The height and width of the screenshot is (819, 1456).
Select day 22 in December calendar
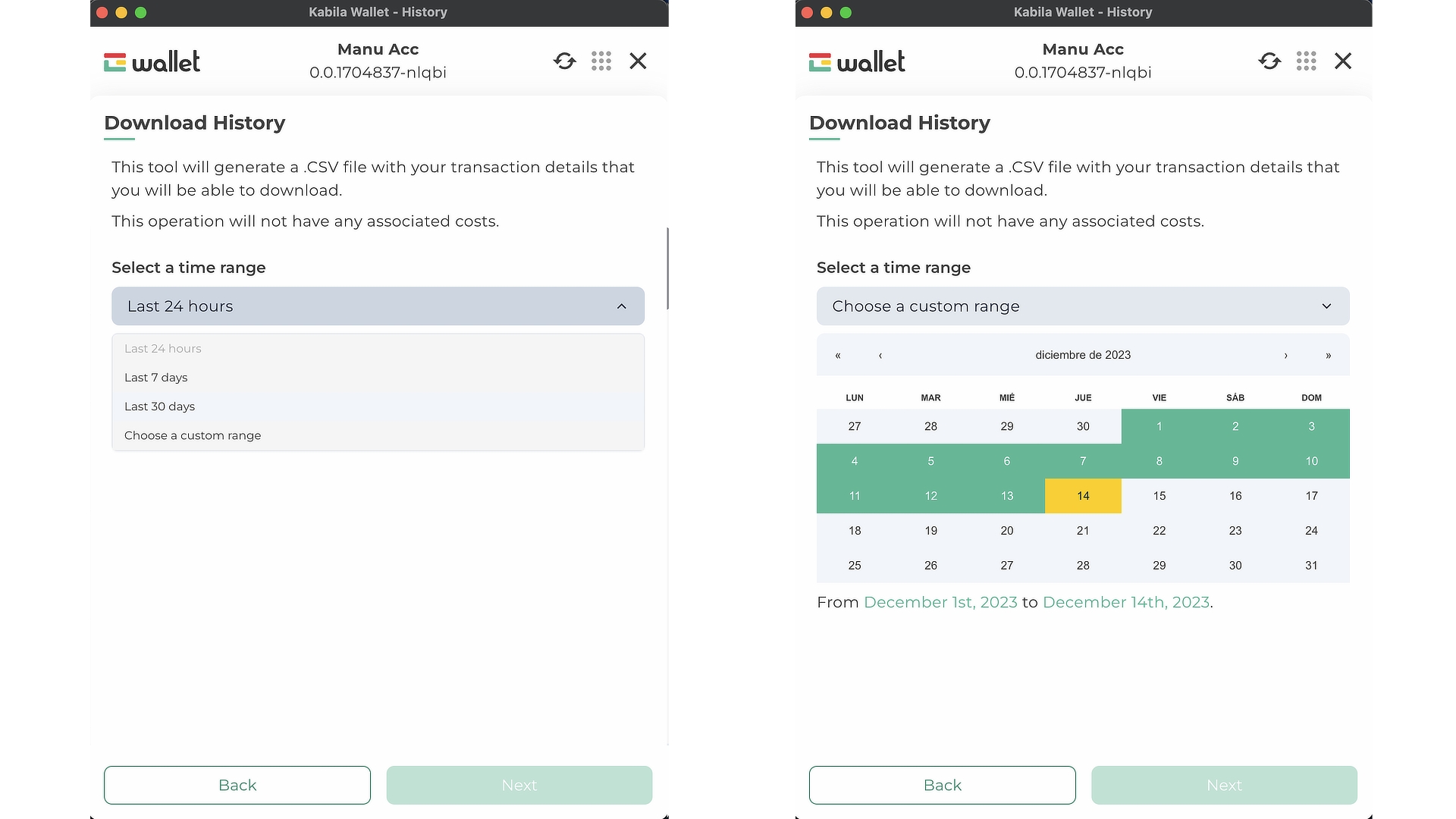(1159, 531)
